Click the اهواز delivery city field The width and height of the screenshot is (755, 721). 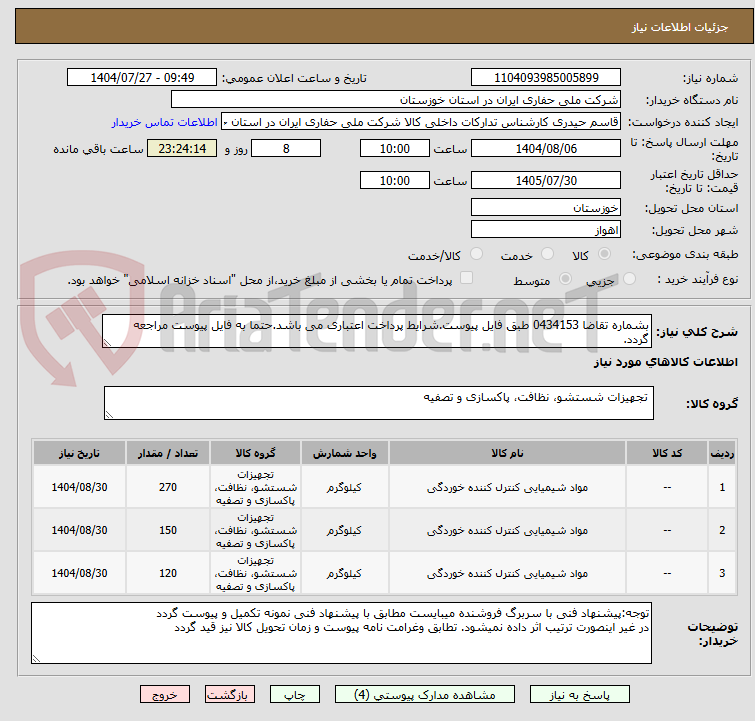[546, 230]
